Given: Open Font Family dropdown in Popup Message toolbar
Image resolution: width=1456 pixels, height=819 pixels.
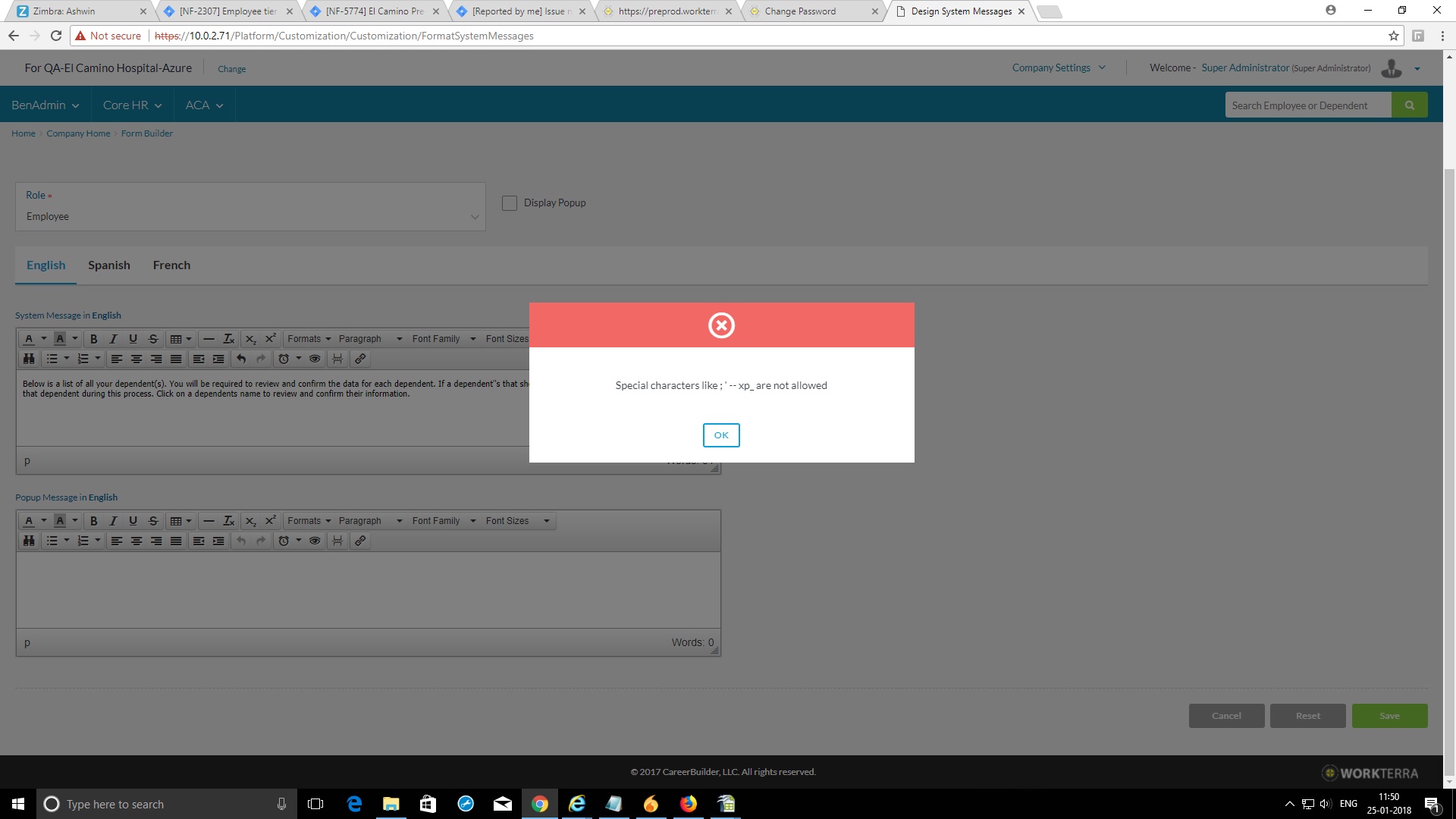Looking at the screenshot, I should pos(444,521).
